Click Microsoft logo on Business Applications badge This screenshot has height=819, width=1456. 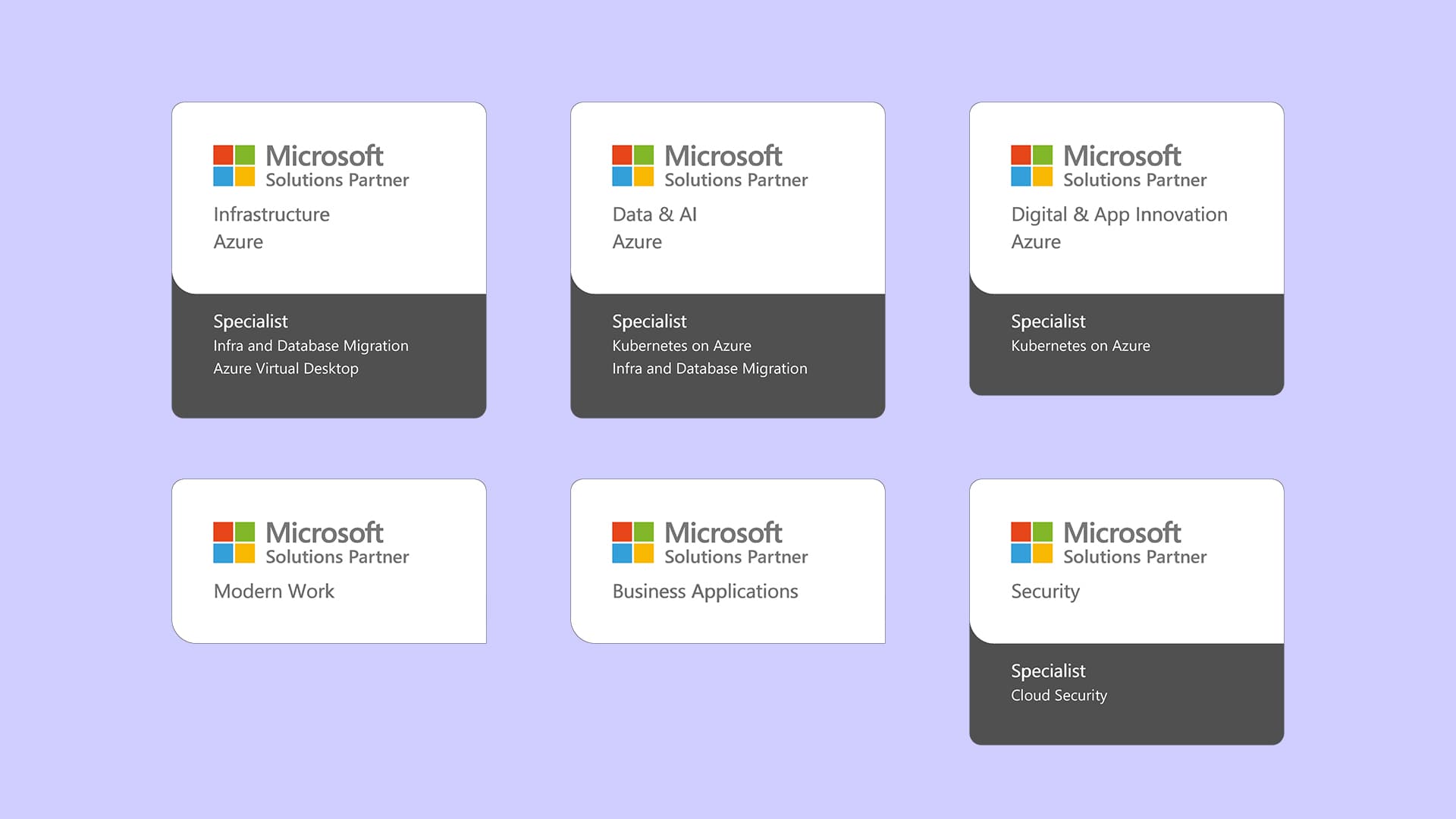click(x=632, y=542)
